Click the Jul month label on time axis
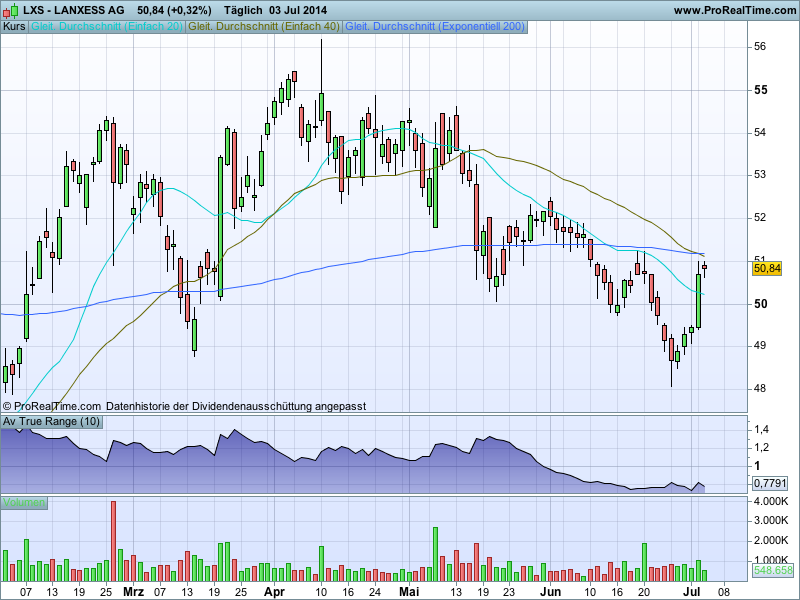The height and width of the screenshot is (600, 800). point(691,592)
